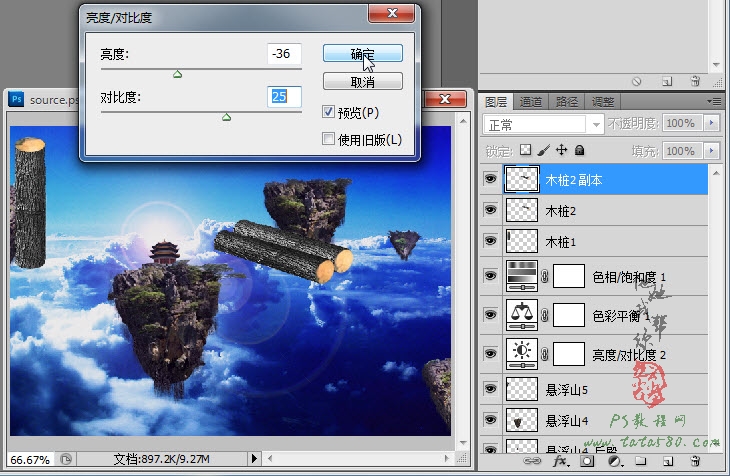Click the fill 100% field
The width and height of the screenshot is (730, 476).
coord(683,151)
